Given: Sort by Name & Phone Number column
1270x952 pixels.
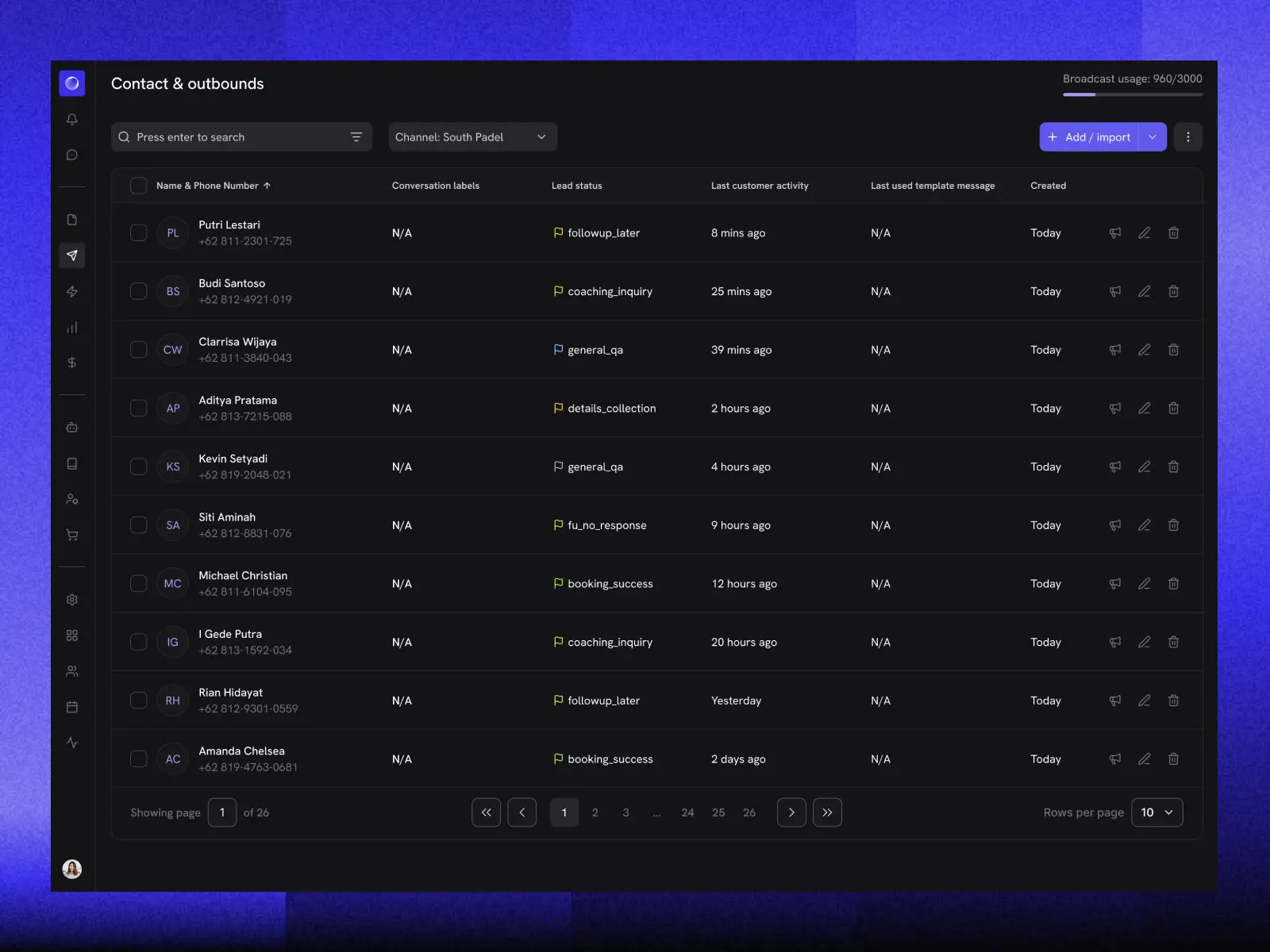Looking at the screenshot, I should pos(214,186).
